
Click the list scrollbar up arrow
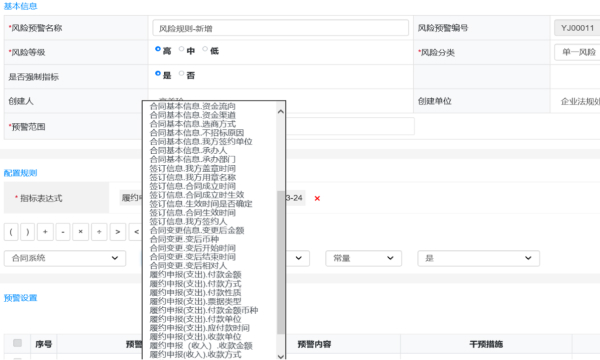pyautogui.click(x=280, y=111)
